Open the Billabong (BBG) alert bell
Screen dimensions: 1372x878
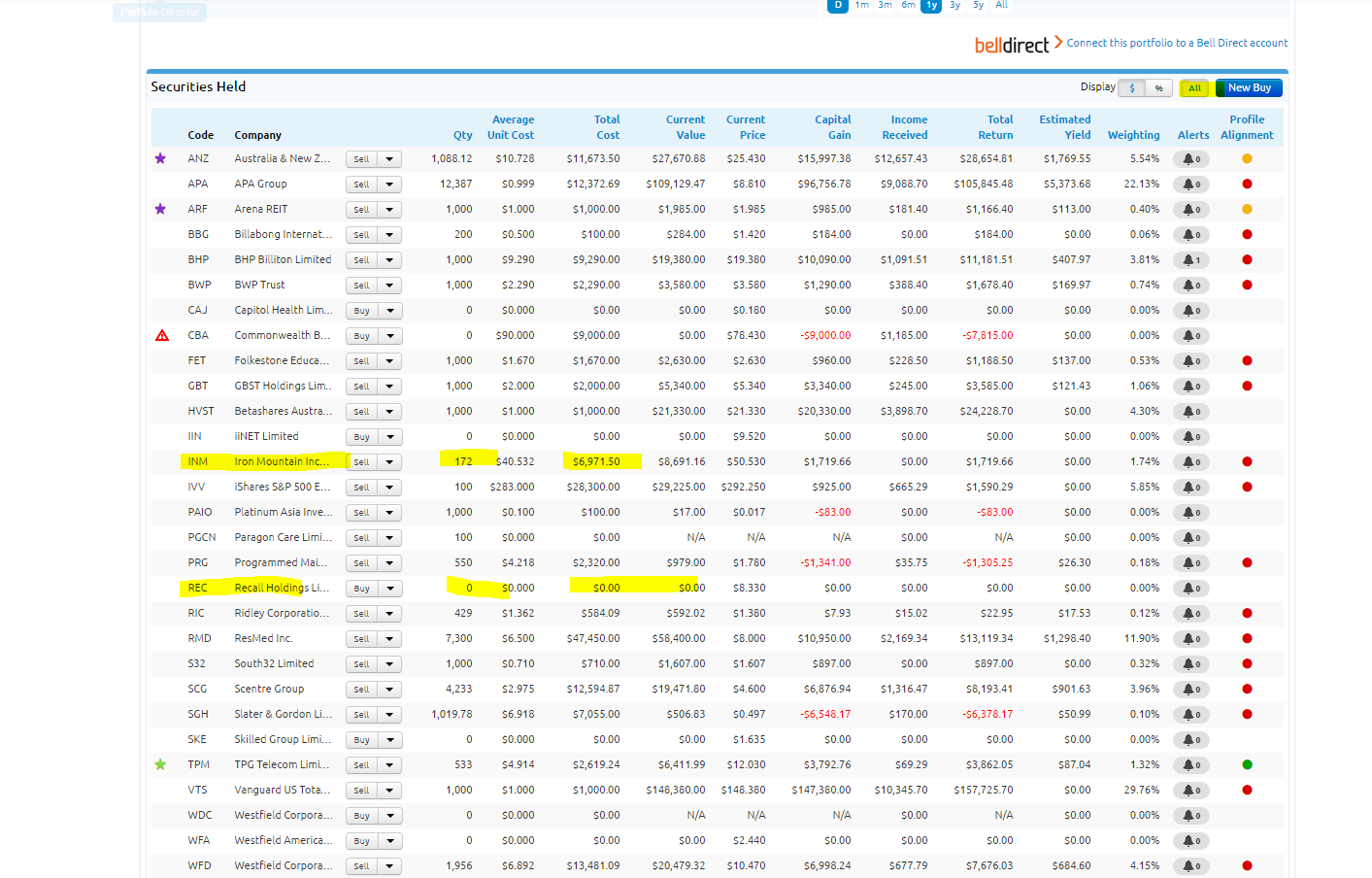[1191, 235]
